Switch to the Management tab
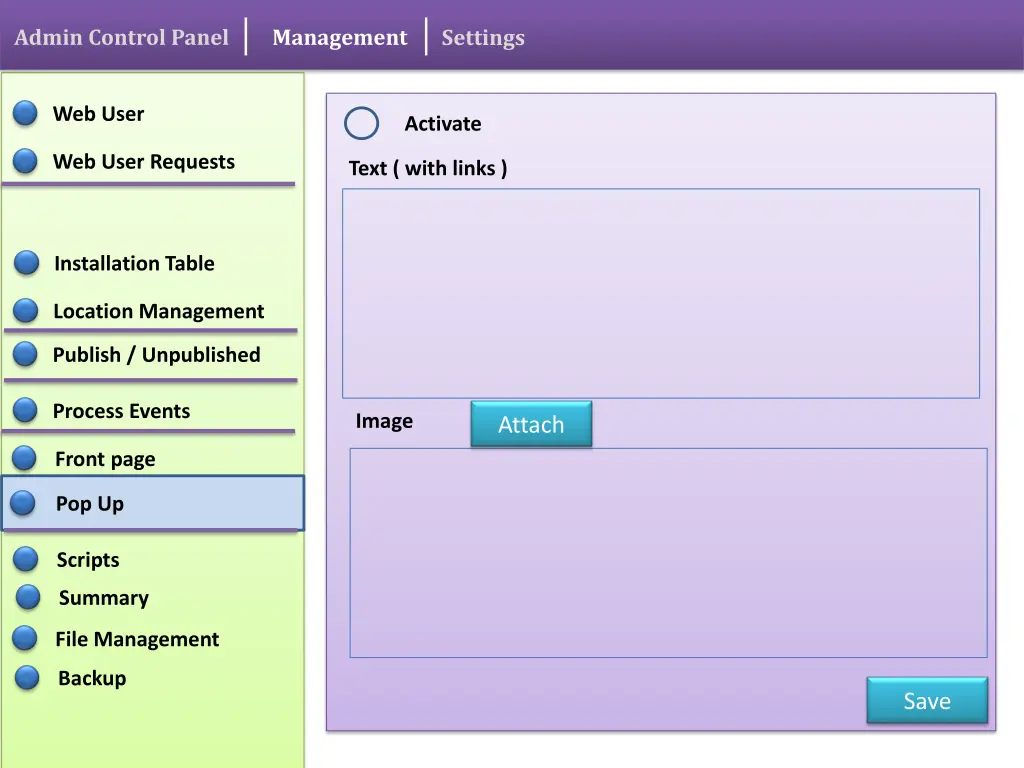Image resolution: width=1024 pixels, height=768 pixels. pyautogui.click(x=339, y=38)
